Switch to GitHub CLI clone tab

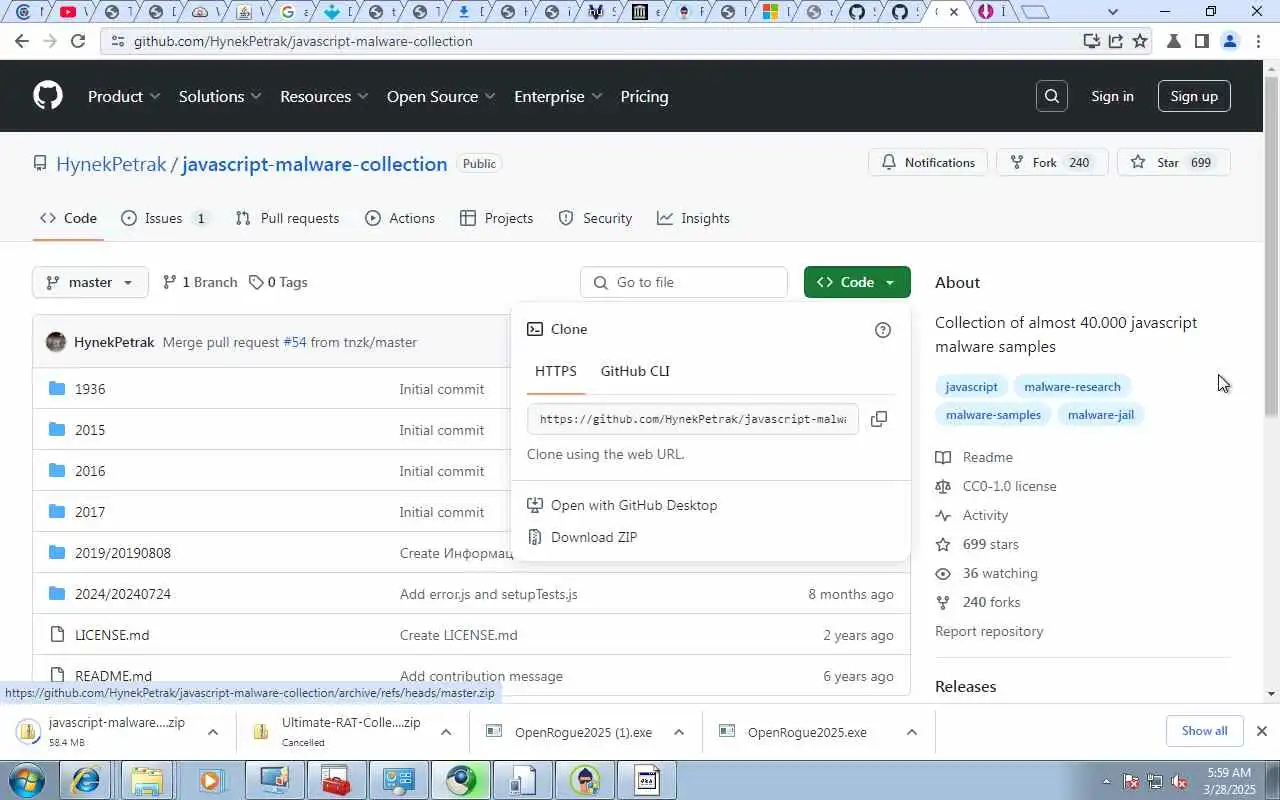635,371
